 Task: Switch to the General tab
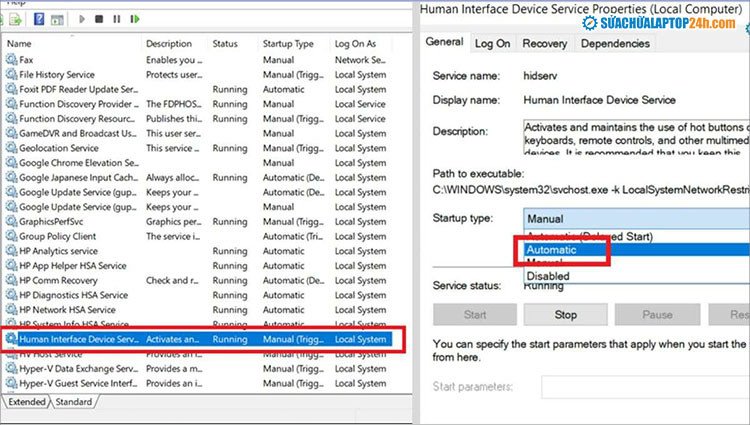point(444,42)
